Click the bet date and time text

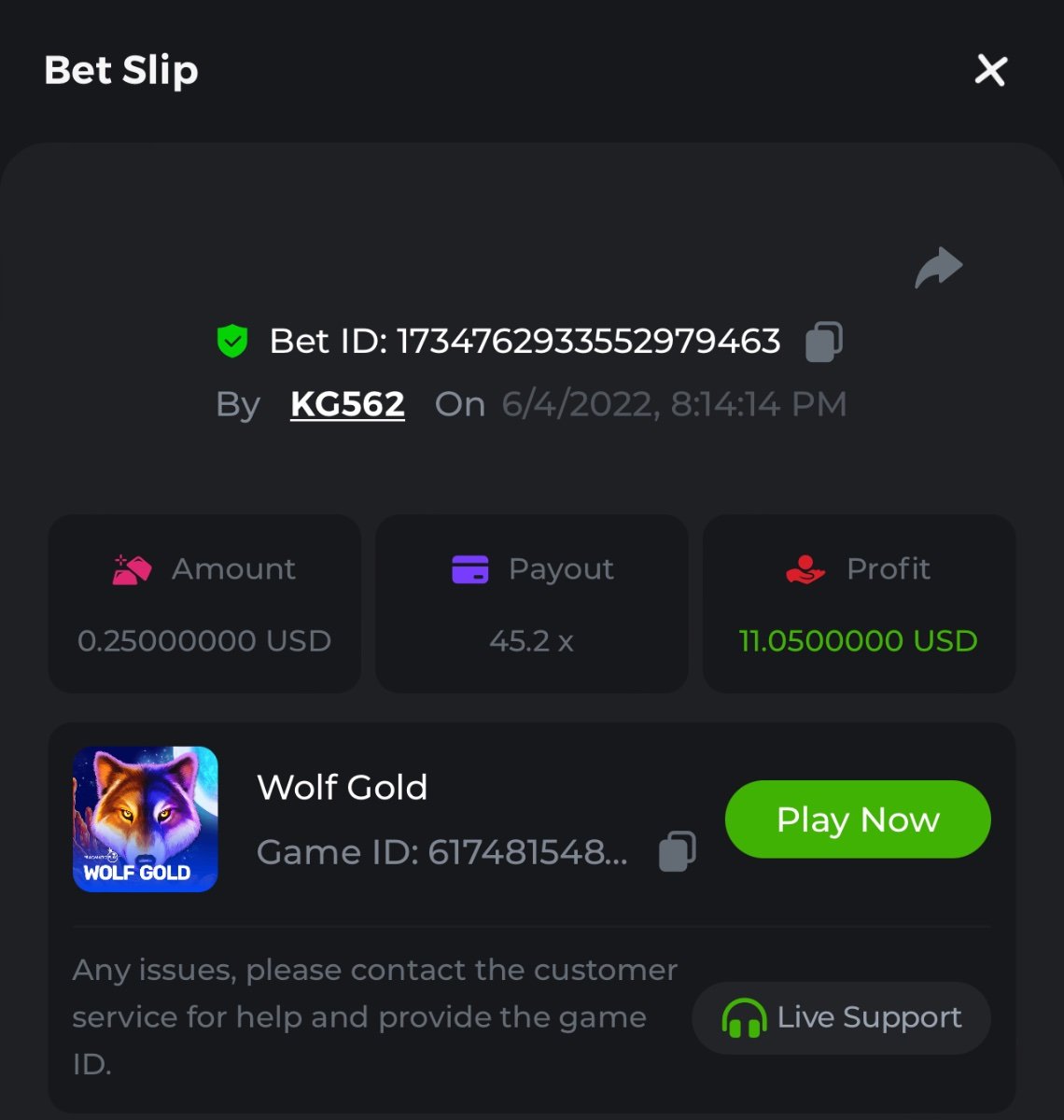(674, 404)
